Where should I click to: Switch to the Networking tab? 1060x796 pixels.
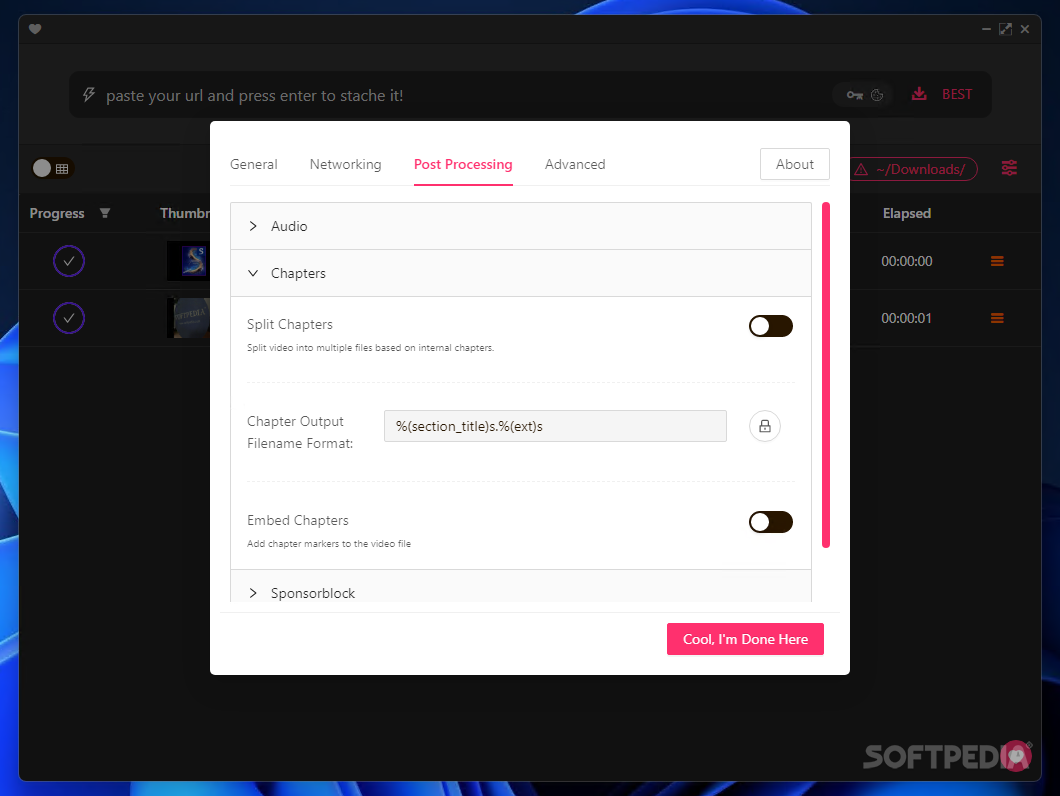coord(345,164)
